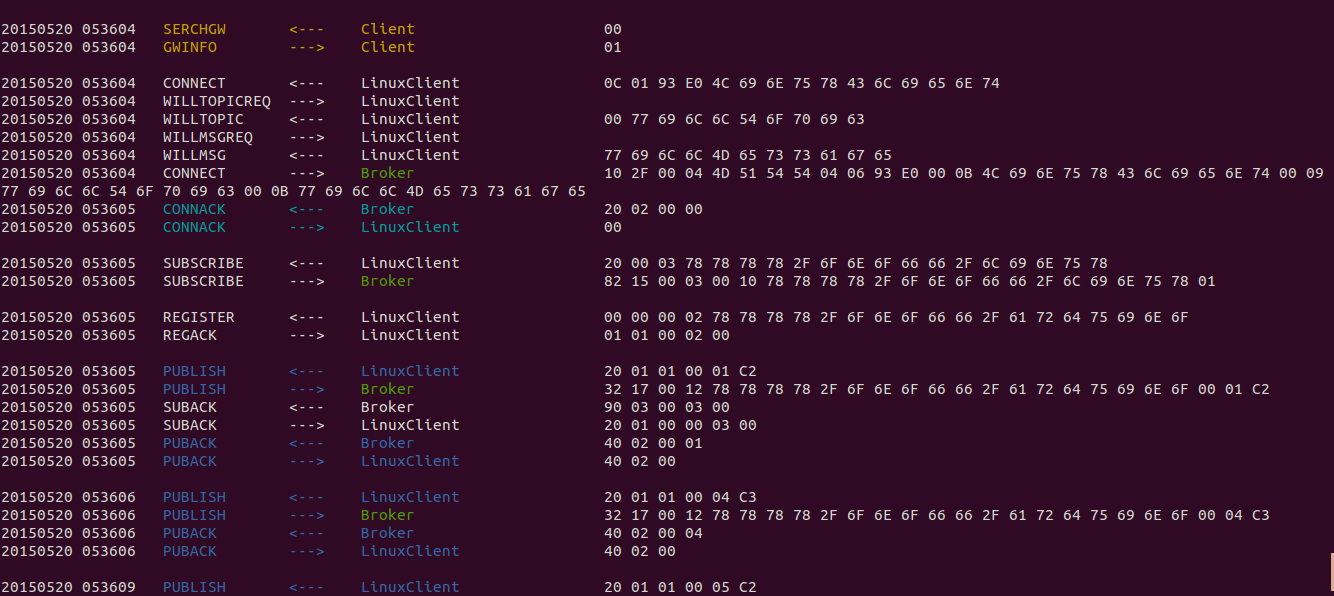The image size is (1334, 596).
Task: Select the REGISTER message name
Action: point(198,317)
